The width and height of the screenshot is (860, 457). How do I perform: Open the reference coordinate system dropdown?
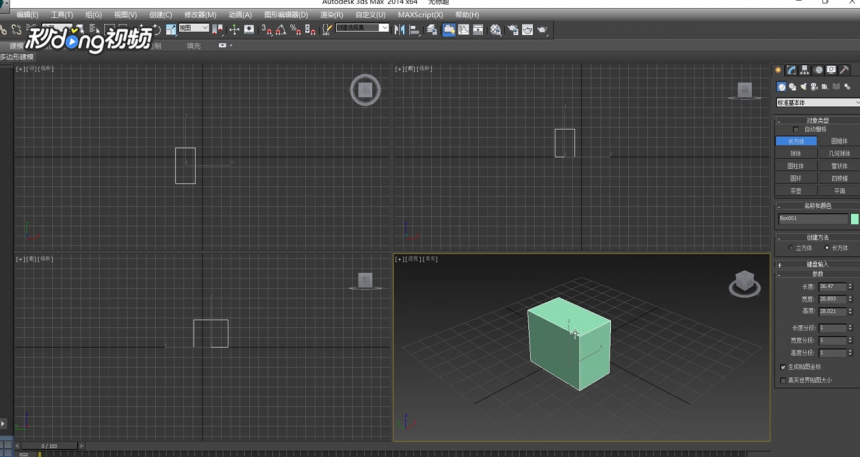pos(194,28)
